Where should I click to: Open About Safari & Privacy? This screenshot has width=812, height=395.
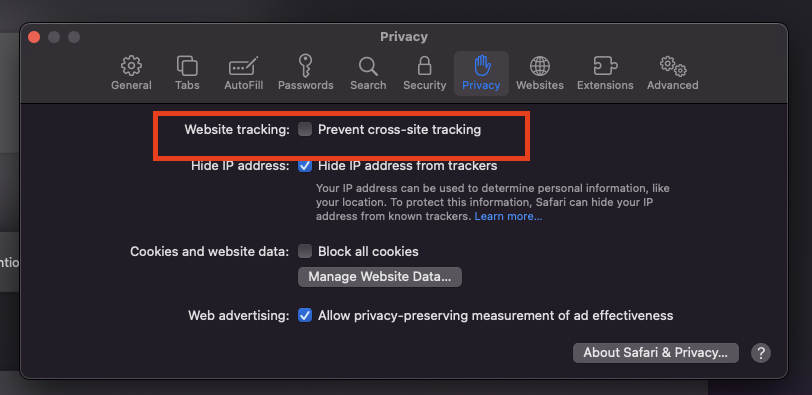pos(656,353)
